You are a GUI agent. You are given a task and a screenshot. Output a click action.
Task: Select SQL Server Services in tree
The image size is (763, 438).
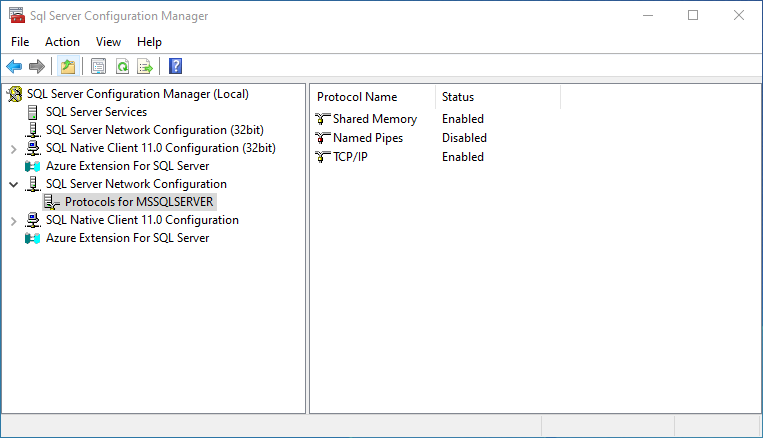[96, 112]
